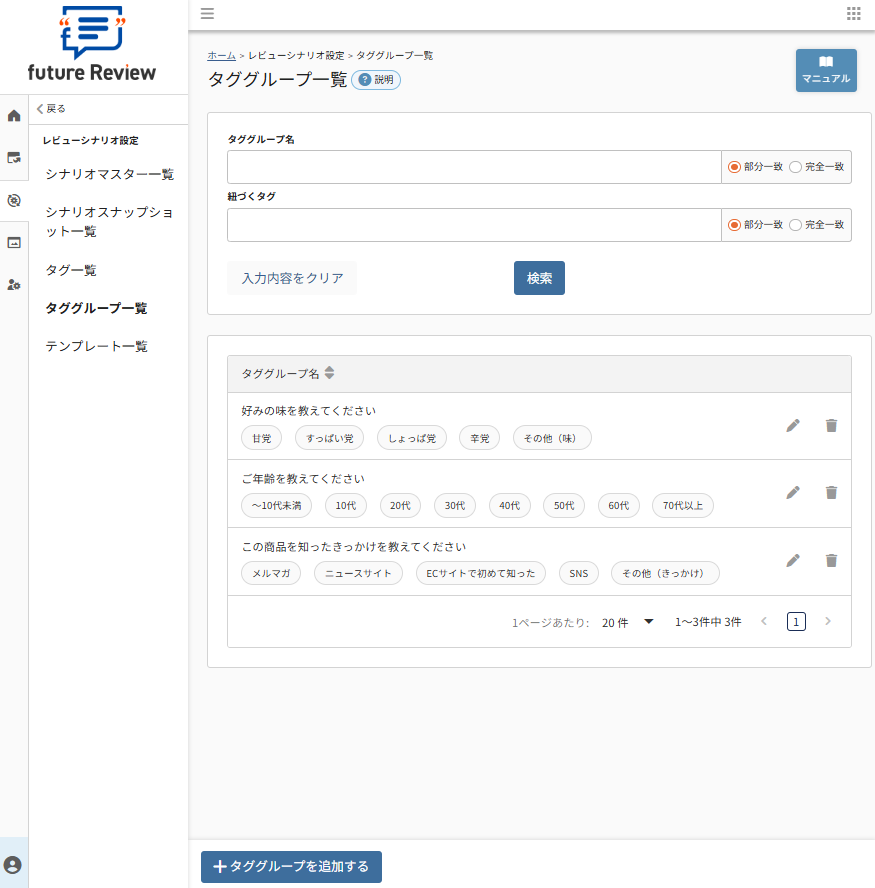Expand the hamburger menu at top
The height and width of the screenshot is (888, 875).
pyautogui.click(x=207, y=14)
